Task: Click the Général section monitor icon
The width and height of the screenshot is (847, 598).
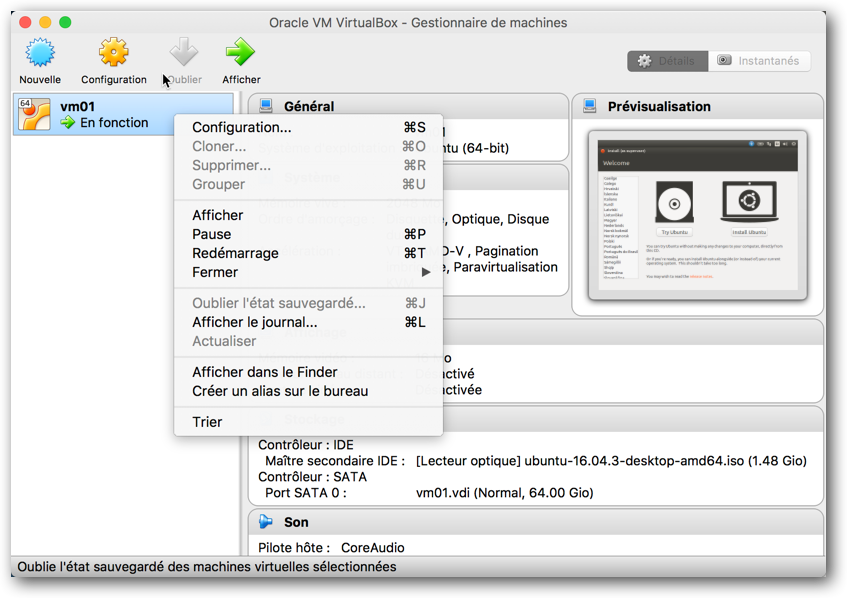Action: 266,106
